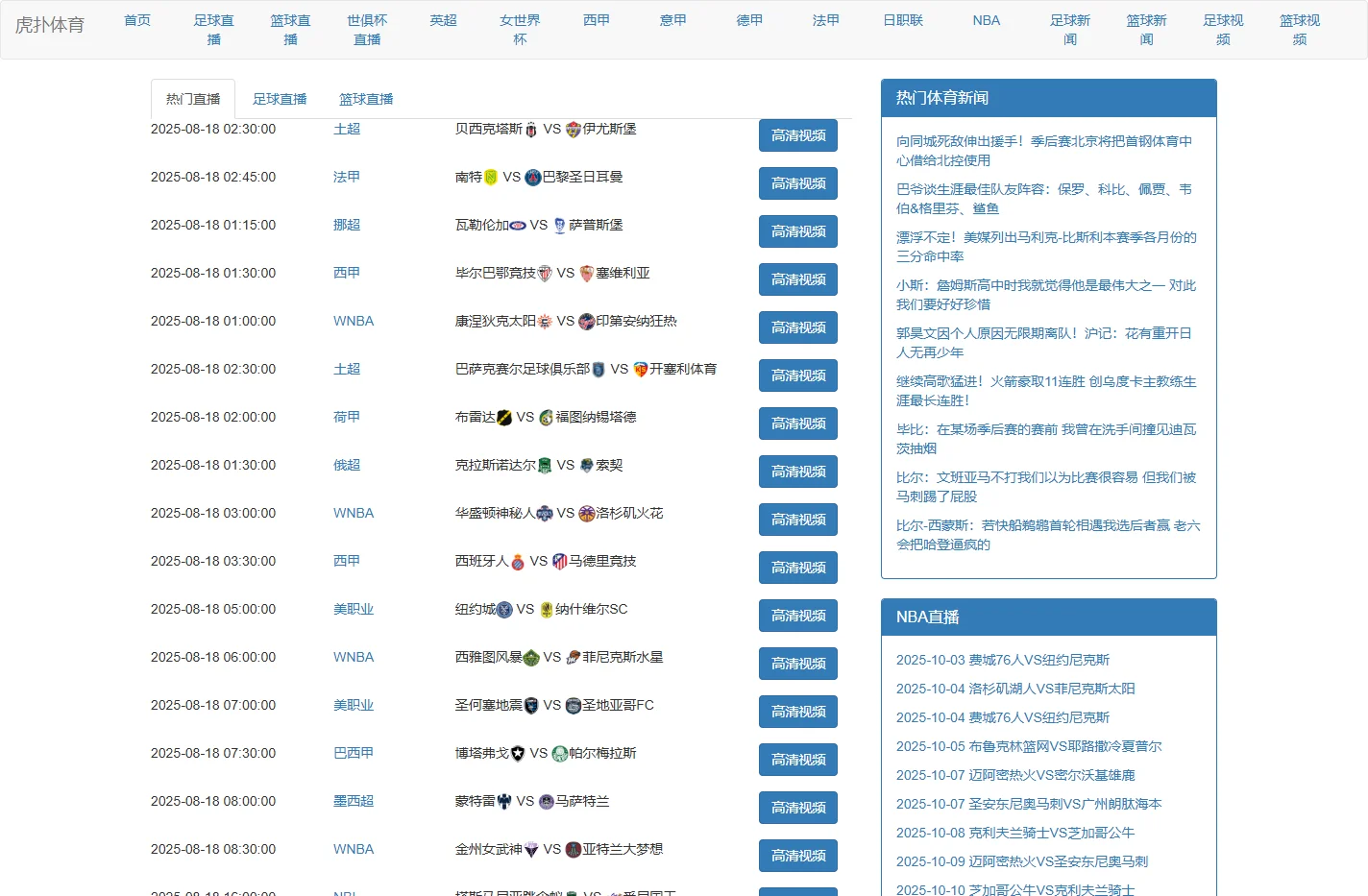Click the San Jose Earthquakes logo
Viewport: 1368px width, 896px height.
(x=531, y=706)
